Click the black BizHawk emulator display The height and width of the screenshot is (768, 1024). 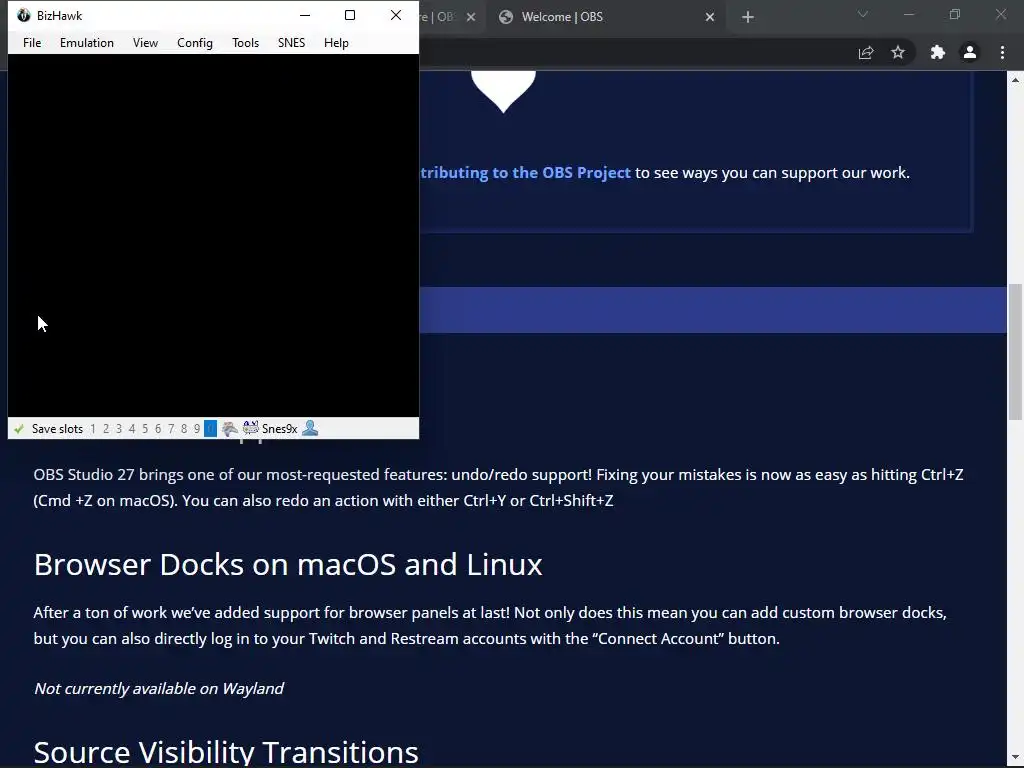(x=213, y=235)
